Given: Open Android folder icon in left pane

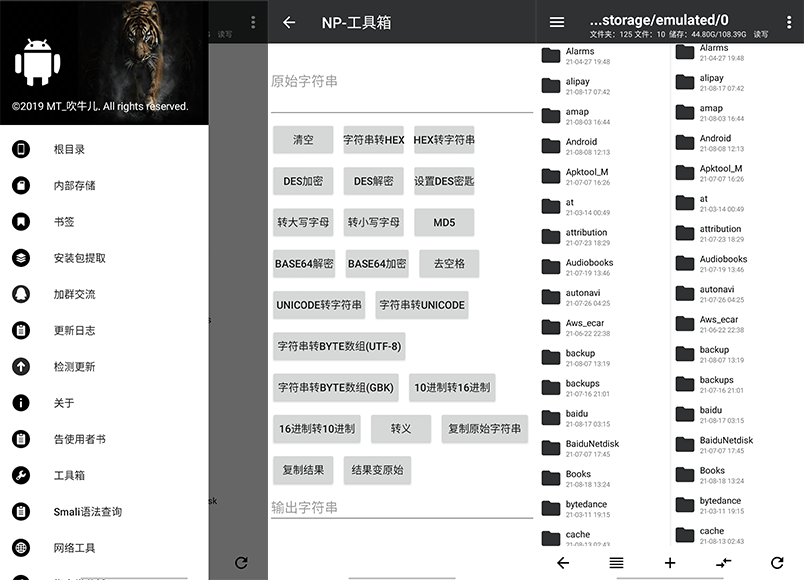Looking at the screenshot, I should pyautogui.click(x=551, y=146).
